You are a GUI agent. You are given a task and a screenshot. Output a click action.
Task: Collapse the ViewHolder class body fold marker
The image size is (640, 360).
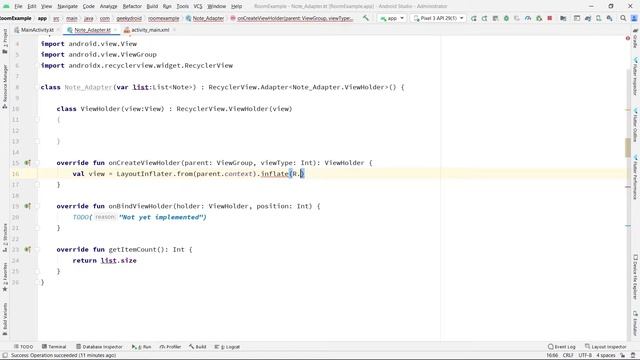coord(37,119)
